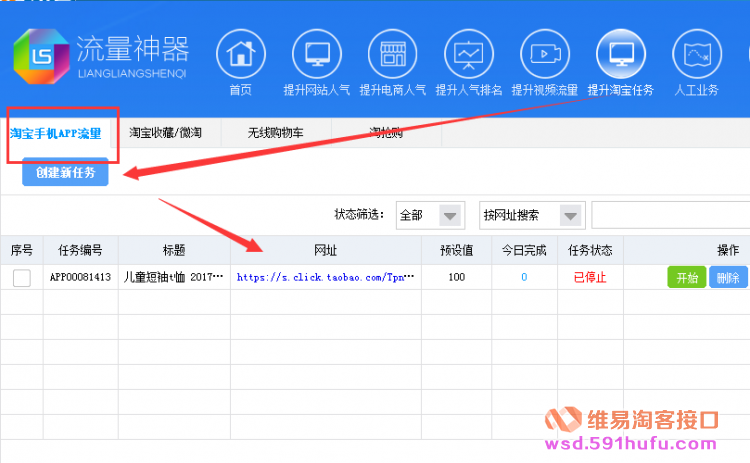
Task: Click 序号 column header
Action: [x=22, y=250]
